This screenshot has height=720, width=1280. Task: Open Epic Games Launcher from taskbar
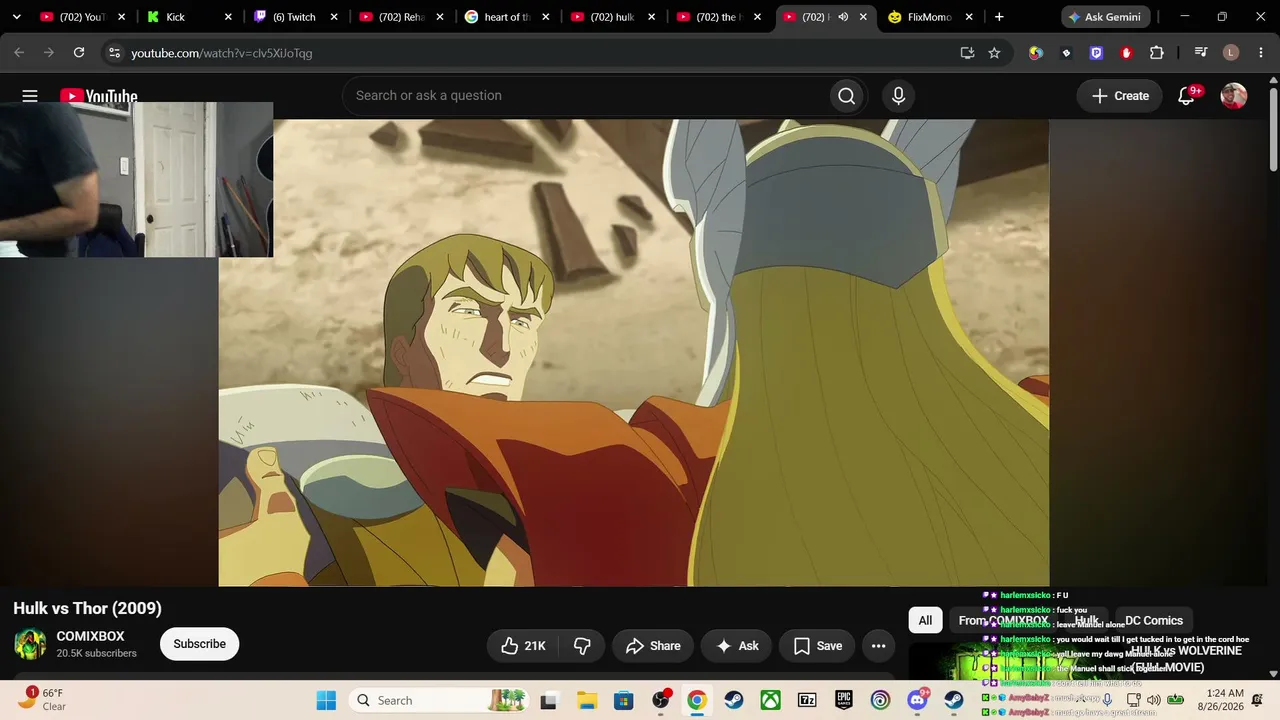coord(844,700)
